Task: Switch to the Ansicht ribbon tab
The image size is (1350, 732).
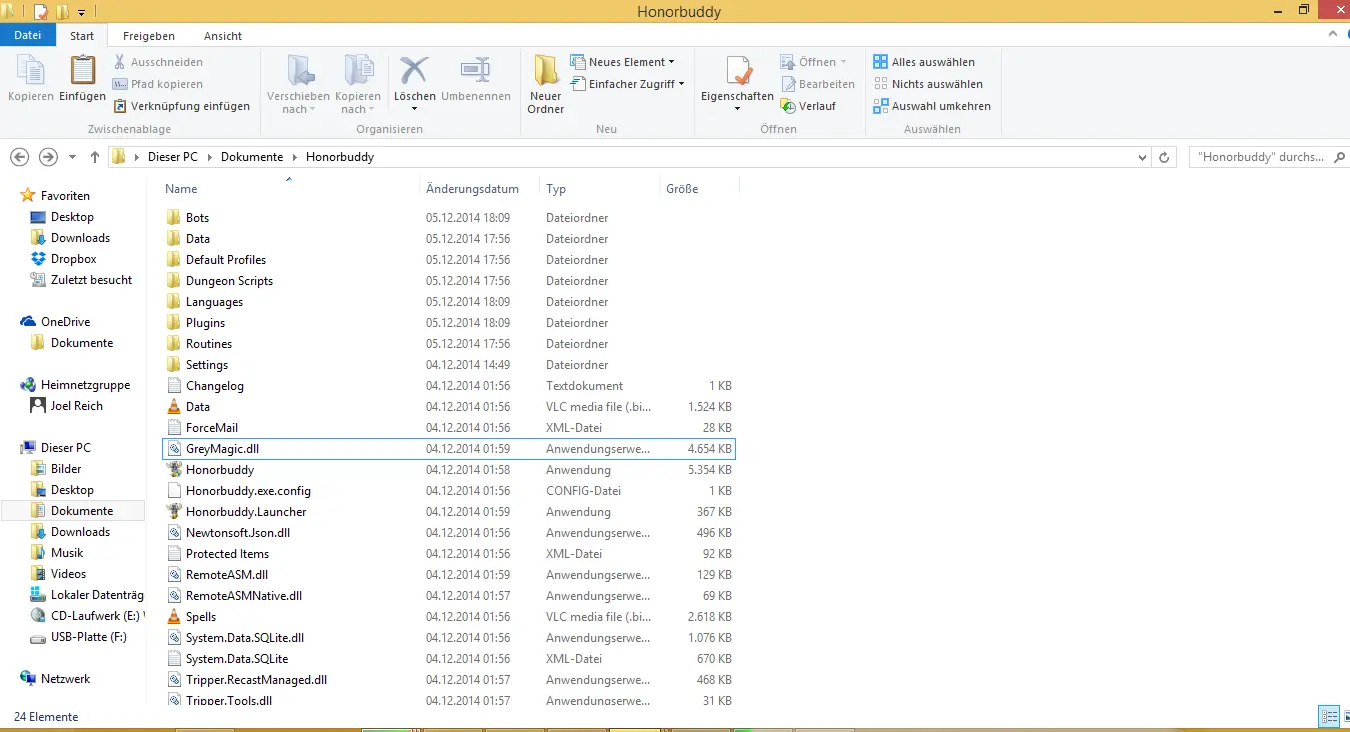Action: click(223, 36)
